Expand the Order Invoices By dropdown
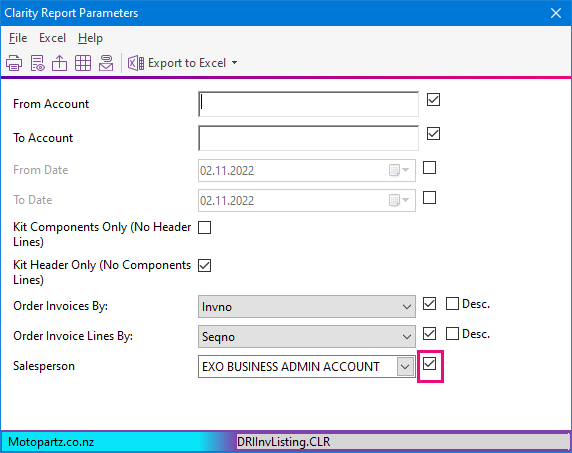The image size is (572, 453). tap(407, 307)
